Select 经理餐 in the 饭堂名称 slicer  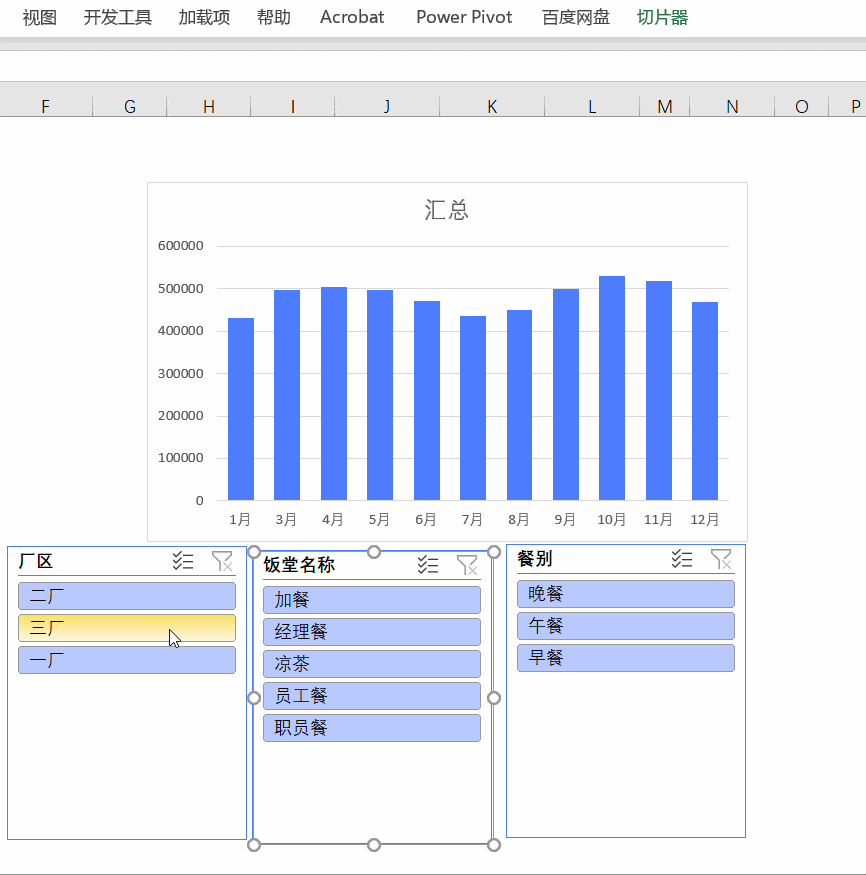[x=371, y=631]
